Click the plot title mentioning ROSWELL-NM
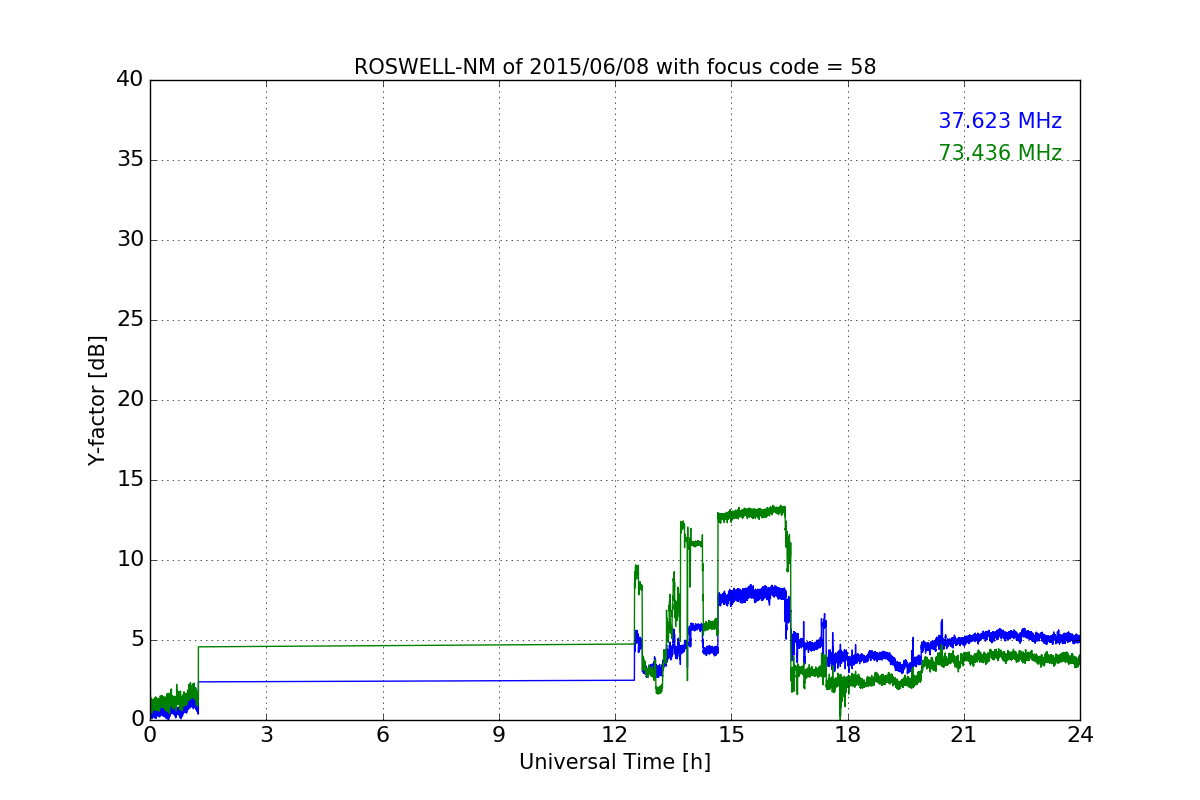The width and height of the screenshot is (1200, 800). 615,67
